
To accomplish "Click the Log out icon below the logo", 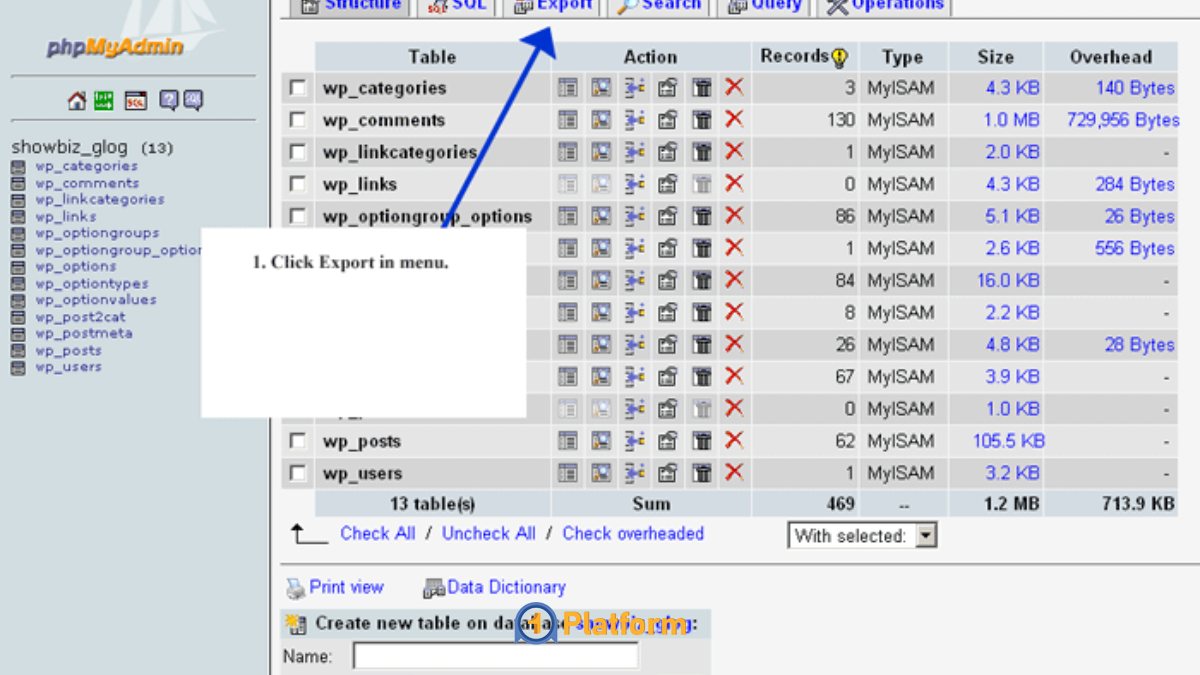I will 104,99.
